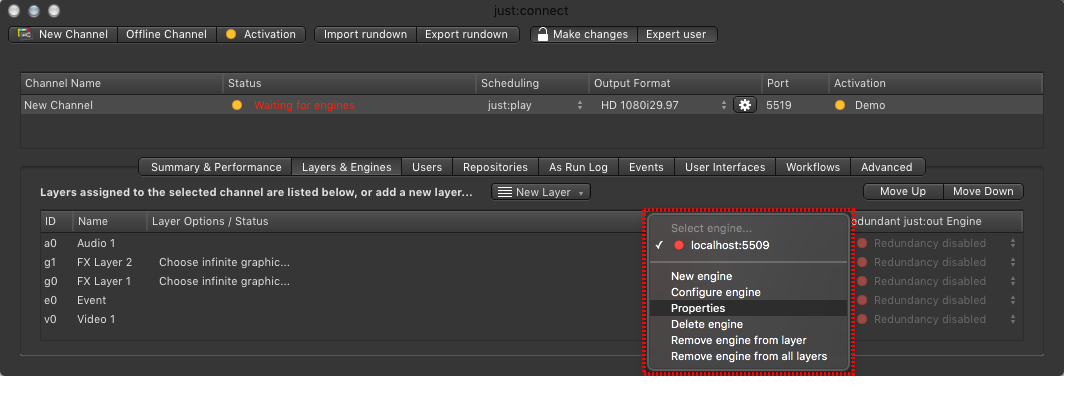Open the Summary & Performance tab
This screenshot has height=396, width=1084.
pos(216,167)
